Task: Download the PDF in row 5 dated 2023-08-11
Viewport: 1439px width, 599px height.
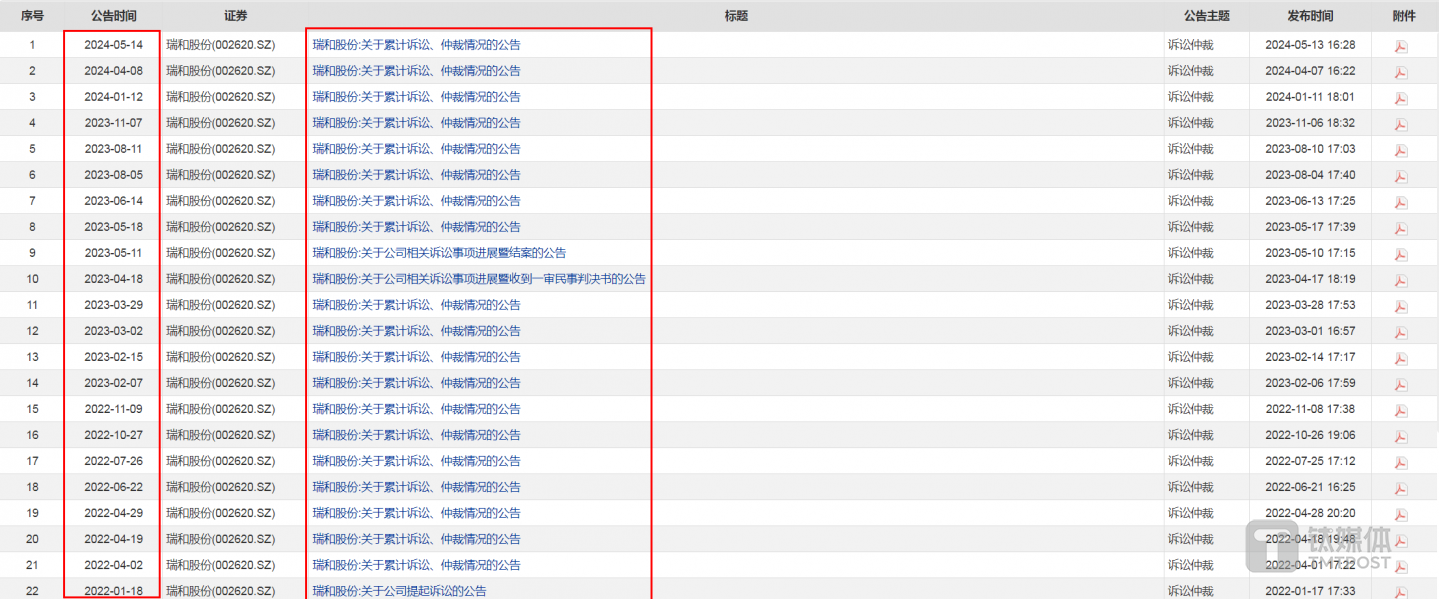Action: (x=1401, y=150)
